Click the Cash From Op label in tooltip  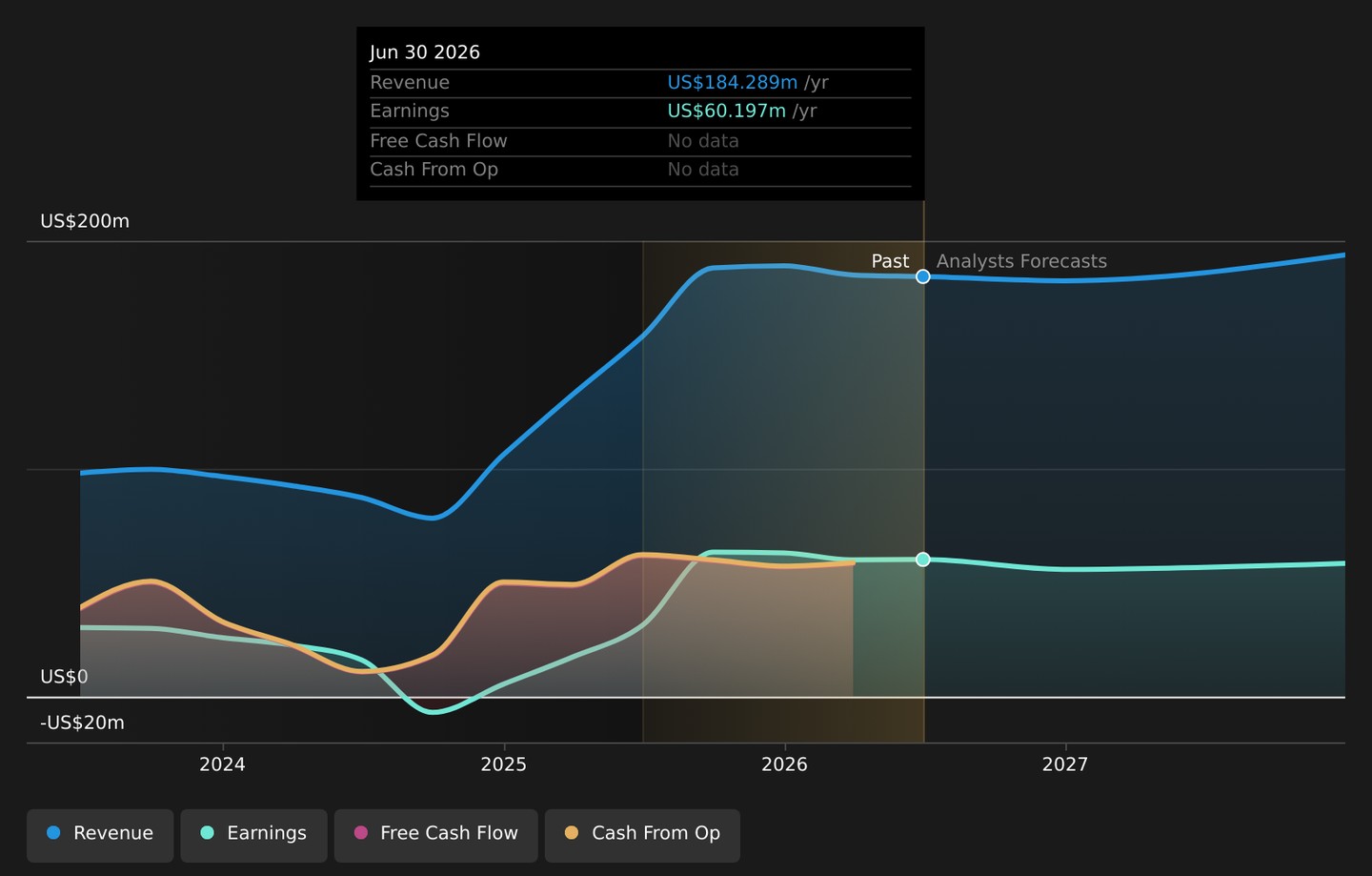point(434,170)
